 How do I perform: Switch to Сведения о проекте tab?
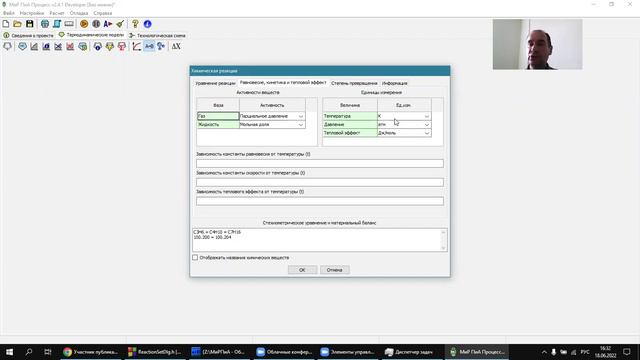tap(28, 36)
